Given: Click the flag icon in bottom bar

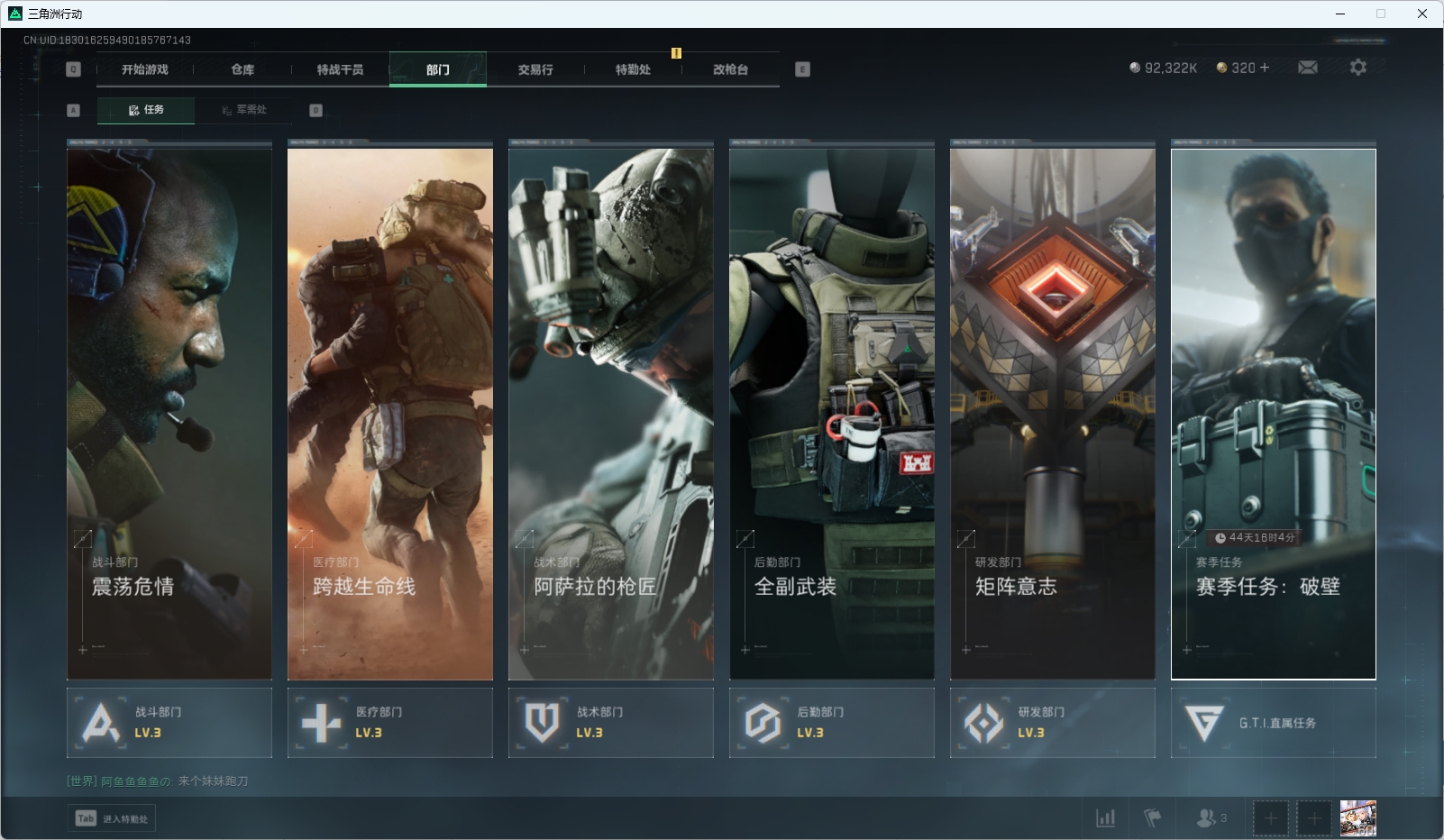Looking at the screenshot, I should tap(1152, 818).
